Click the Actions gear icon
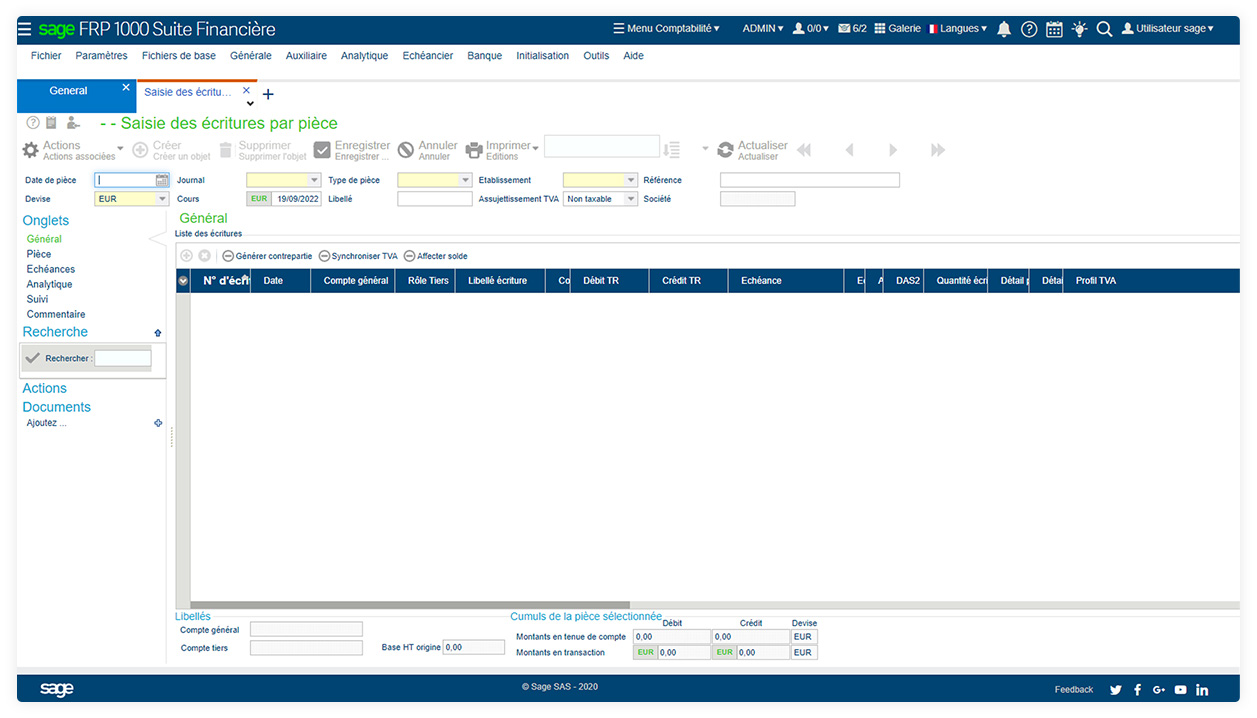1257x718 pixels. pos(31,150)
